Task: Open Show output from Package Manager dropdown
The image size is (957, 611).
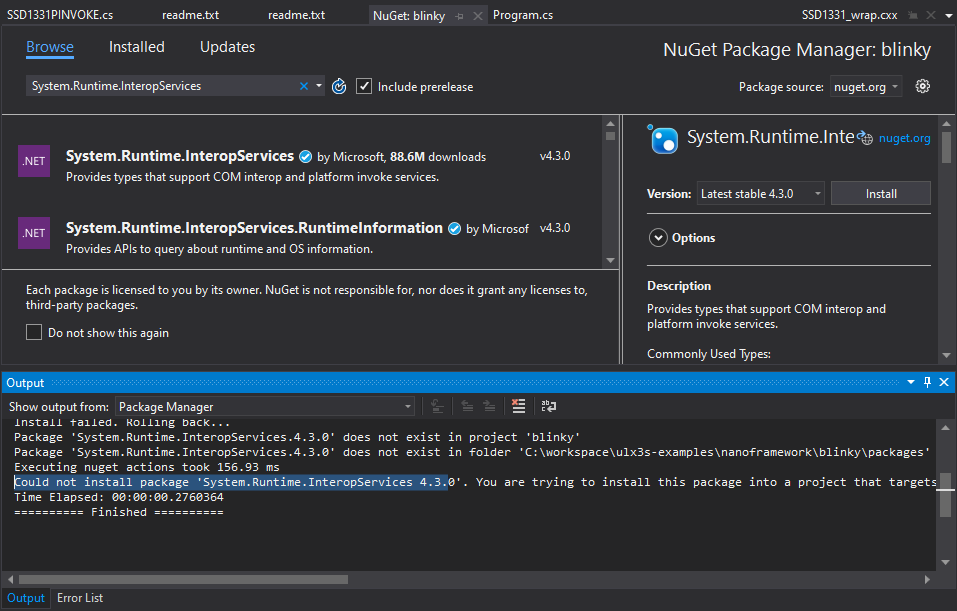Action: tap(265, 407)
